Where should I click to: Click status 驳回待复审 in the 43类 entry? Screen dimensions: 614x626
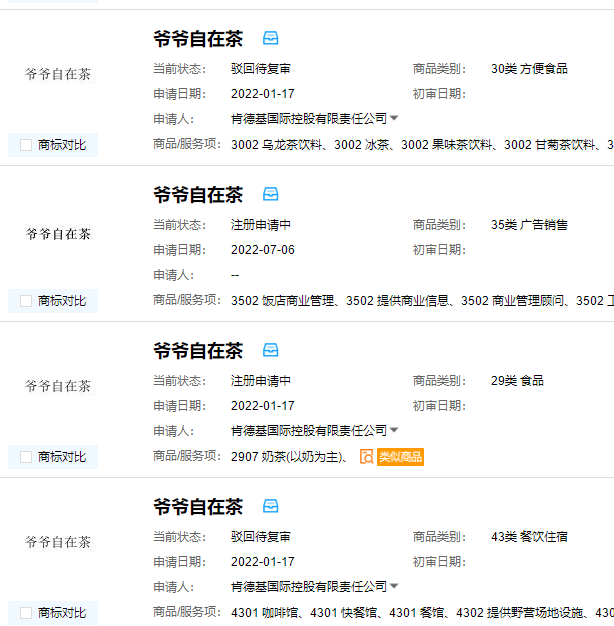(261, 537)
